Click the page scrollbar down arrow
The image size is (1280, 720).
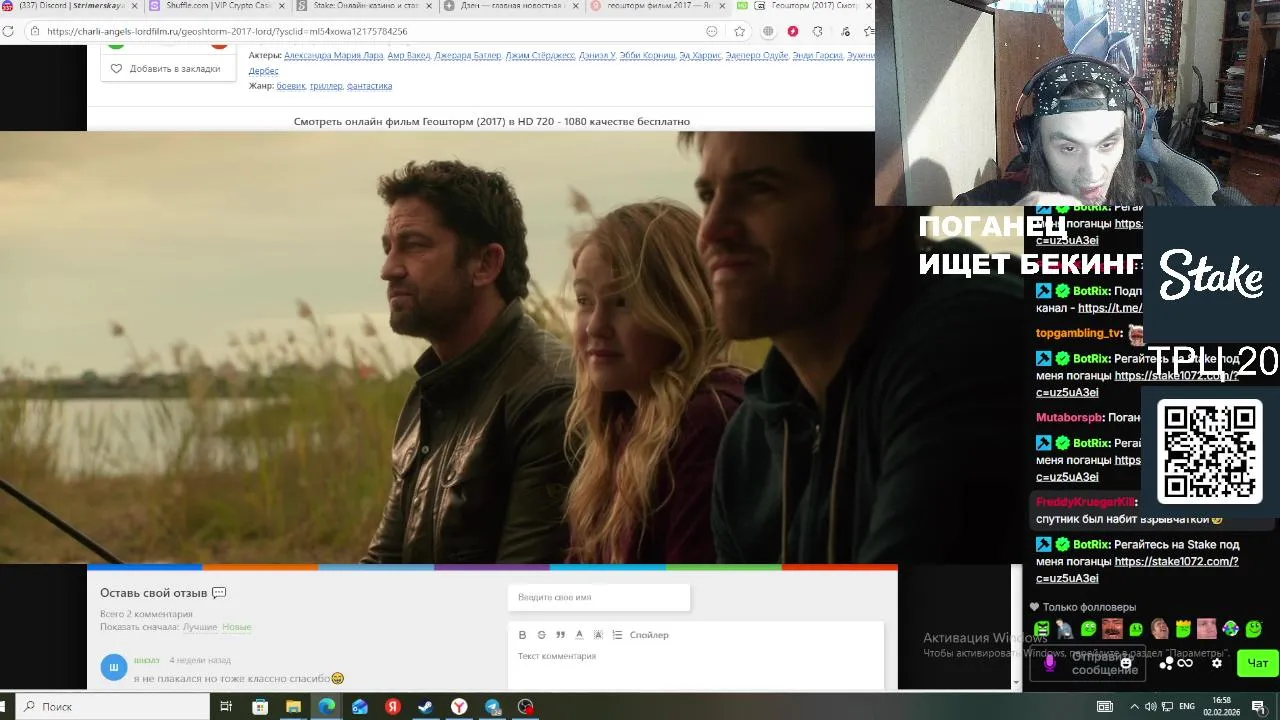1016,683
